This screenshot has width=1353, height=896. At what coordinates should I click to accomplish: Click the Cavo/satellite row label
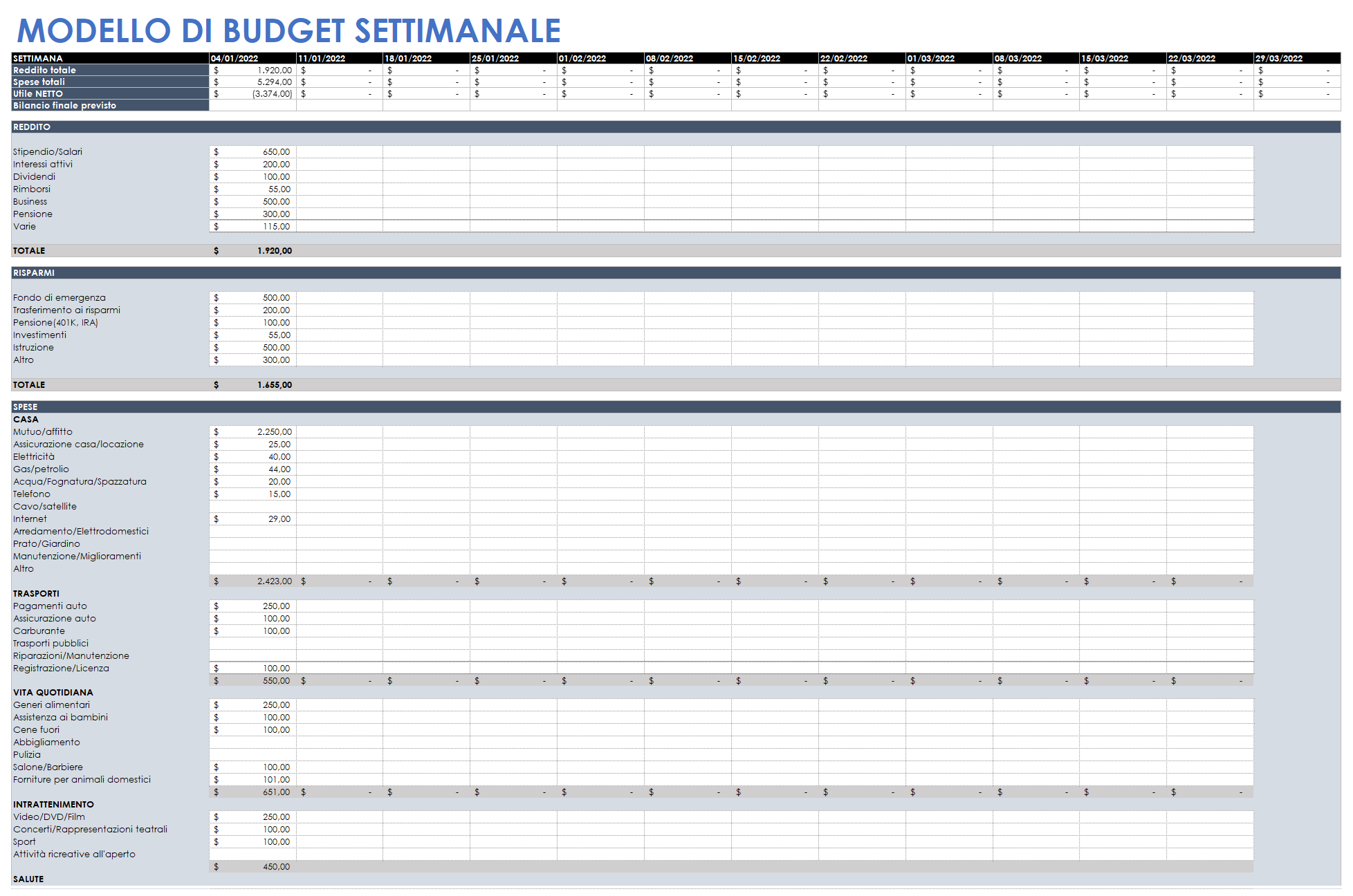pos(45,507)
